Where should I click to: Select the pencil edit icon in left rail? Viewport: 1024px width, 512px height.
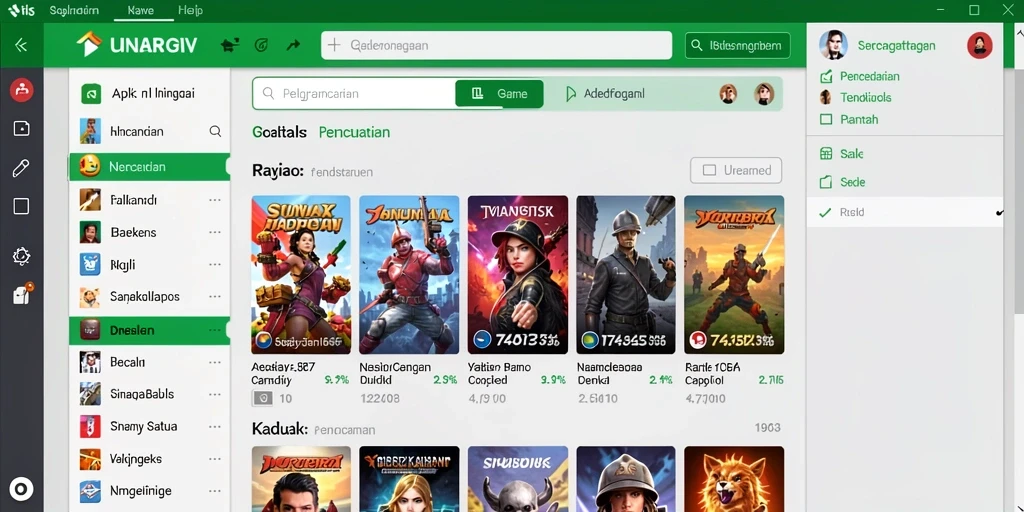point(21,168)
